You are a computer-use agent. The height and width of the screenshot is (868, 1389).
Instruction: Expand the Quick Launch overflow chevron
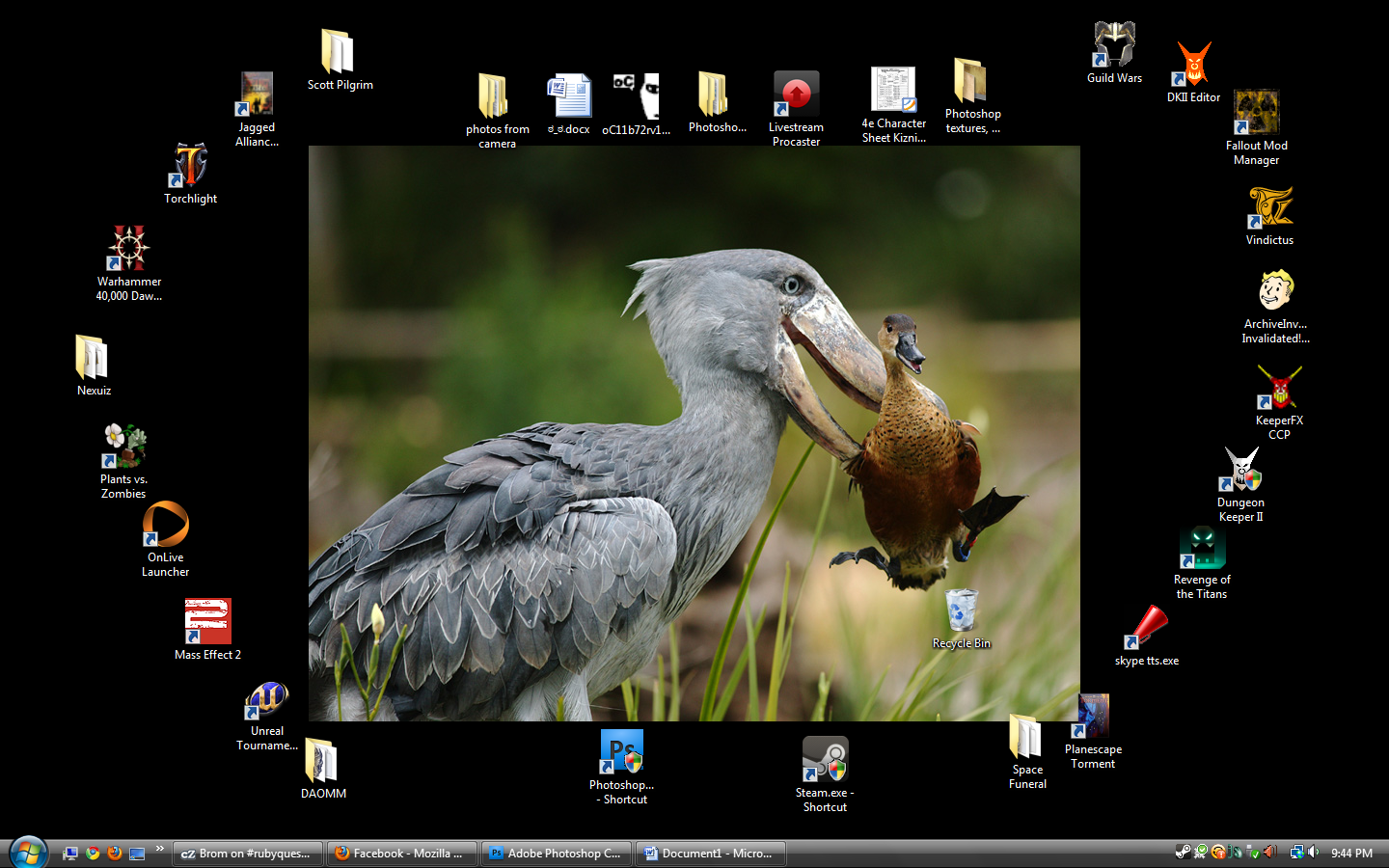(159, 849)
